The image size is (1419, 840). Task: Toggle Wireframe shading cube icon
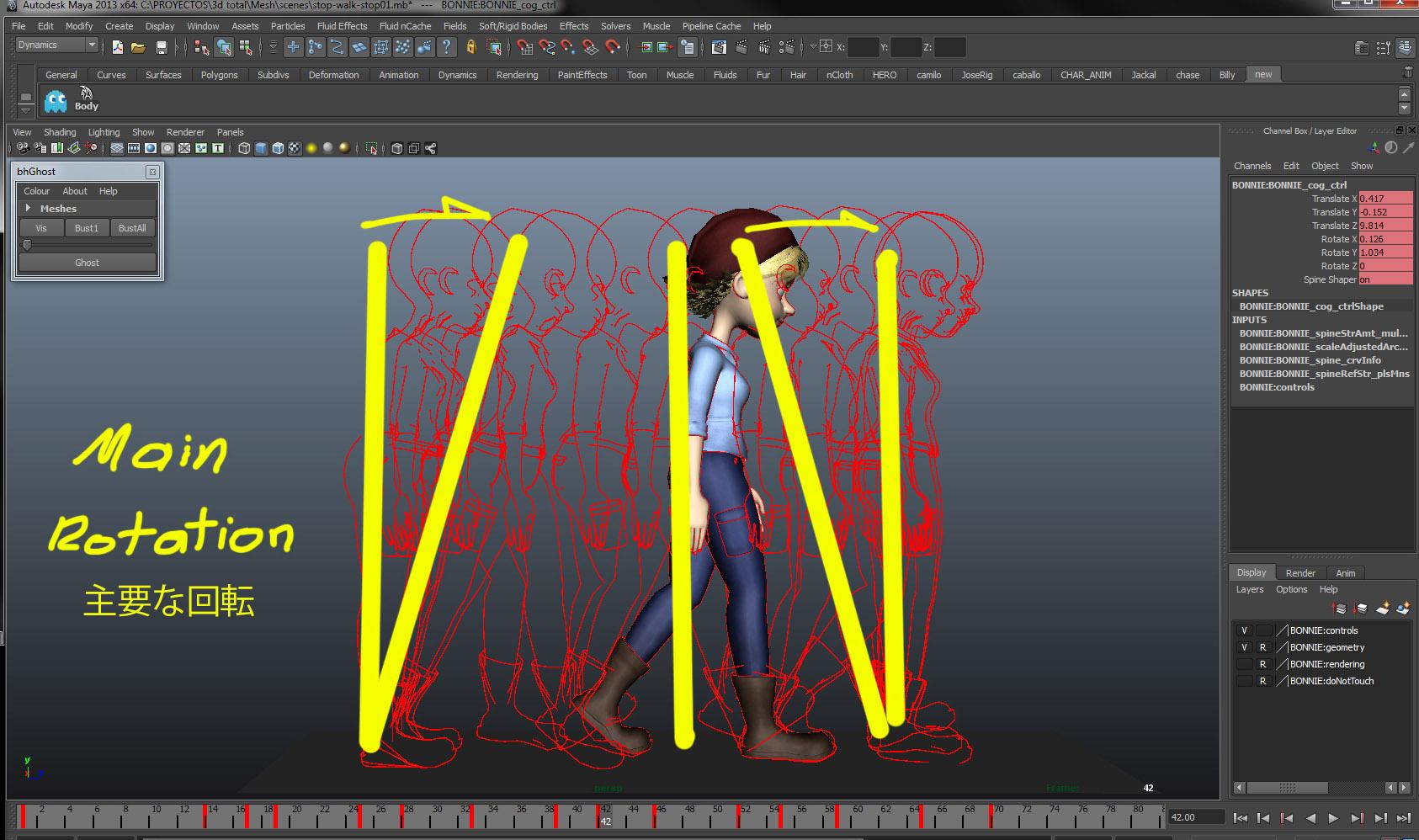click(244, 148)
